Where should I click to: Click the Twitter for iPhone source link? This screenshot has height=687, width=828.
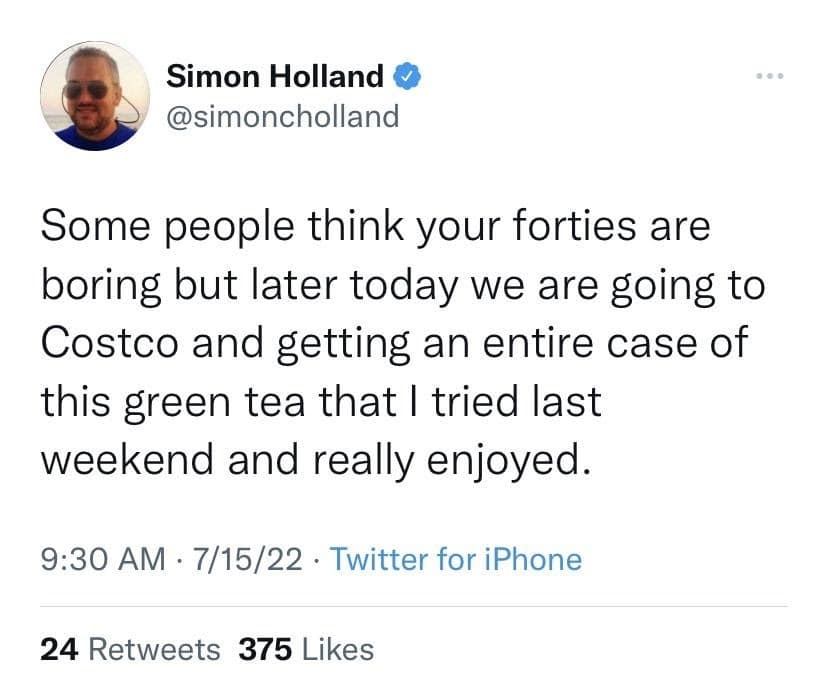tap(455, 559)
